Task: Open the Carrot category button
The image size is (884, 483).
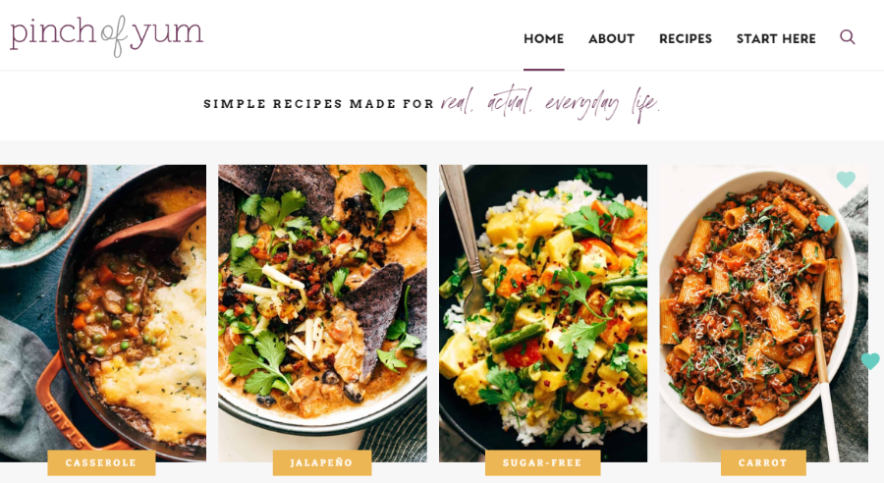Action: tap(763, 463)
